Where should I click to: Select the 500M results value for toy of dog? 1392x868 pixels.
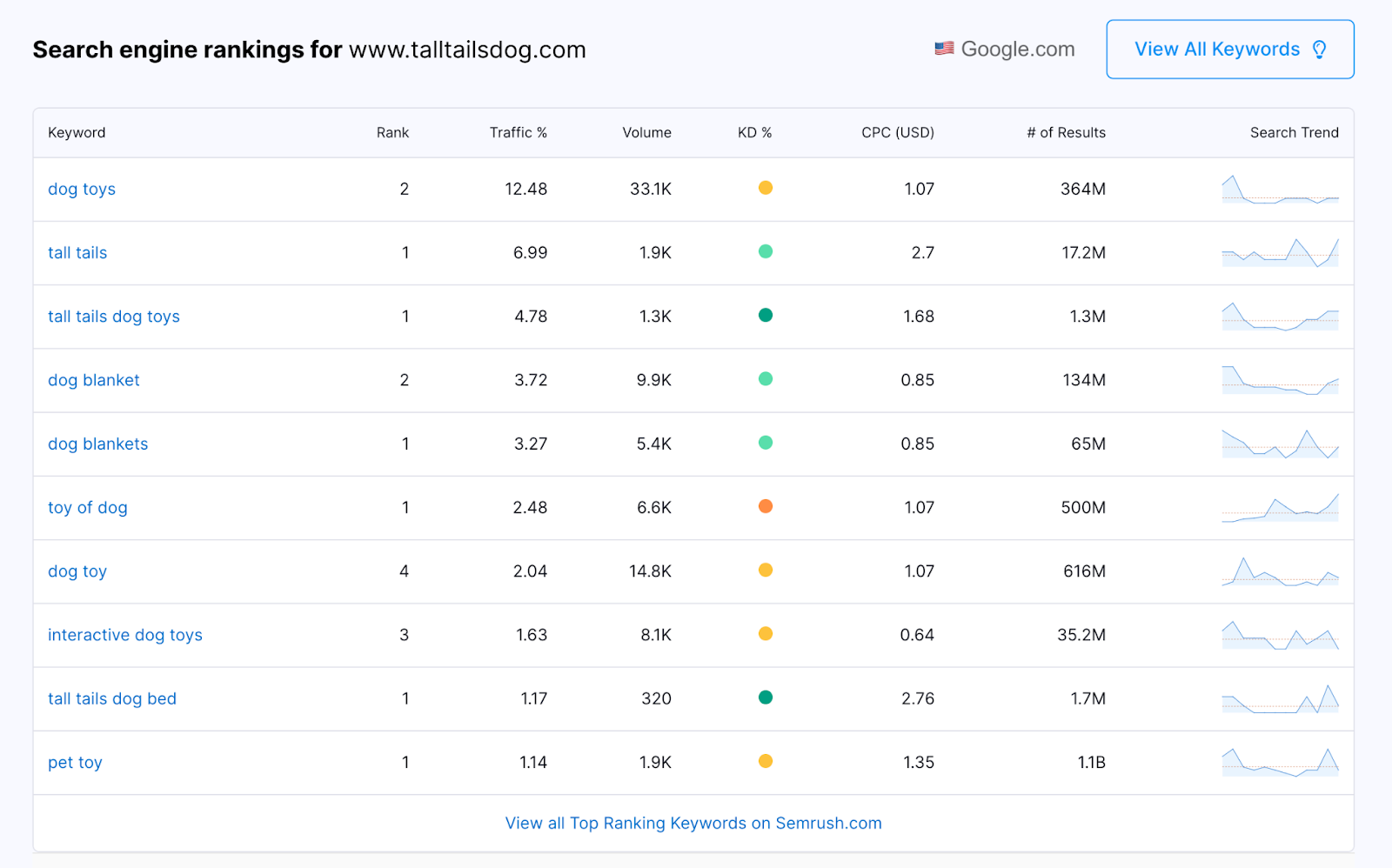(x=1083, y=508)
